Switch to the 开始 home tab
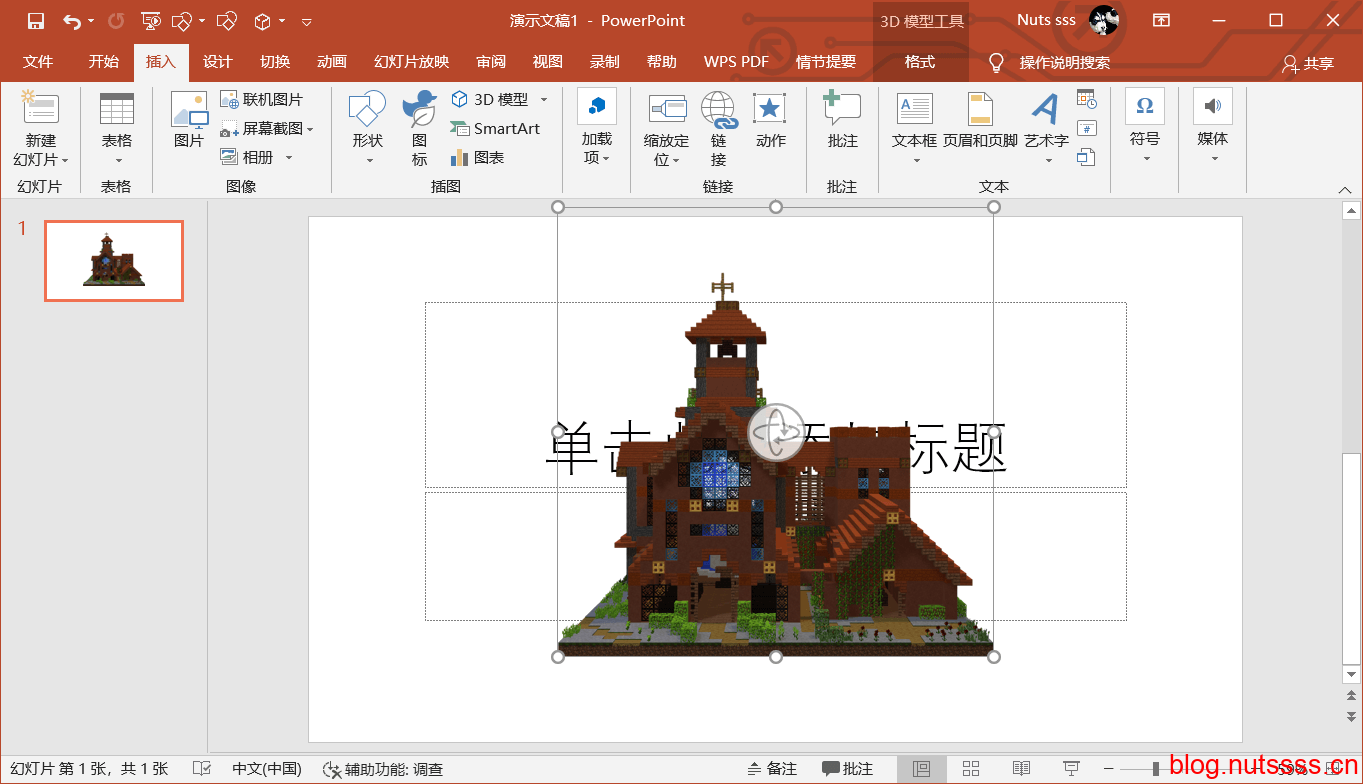Screen dimensions: 1363x784 tap(103, 62)
